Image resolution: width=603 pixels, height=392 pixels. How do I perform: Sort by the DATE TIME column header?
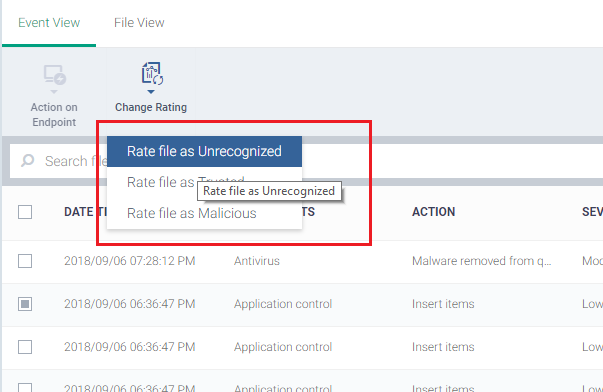tap(85, 212)
